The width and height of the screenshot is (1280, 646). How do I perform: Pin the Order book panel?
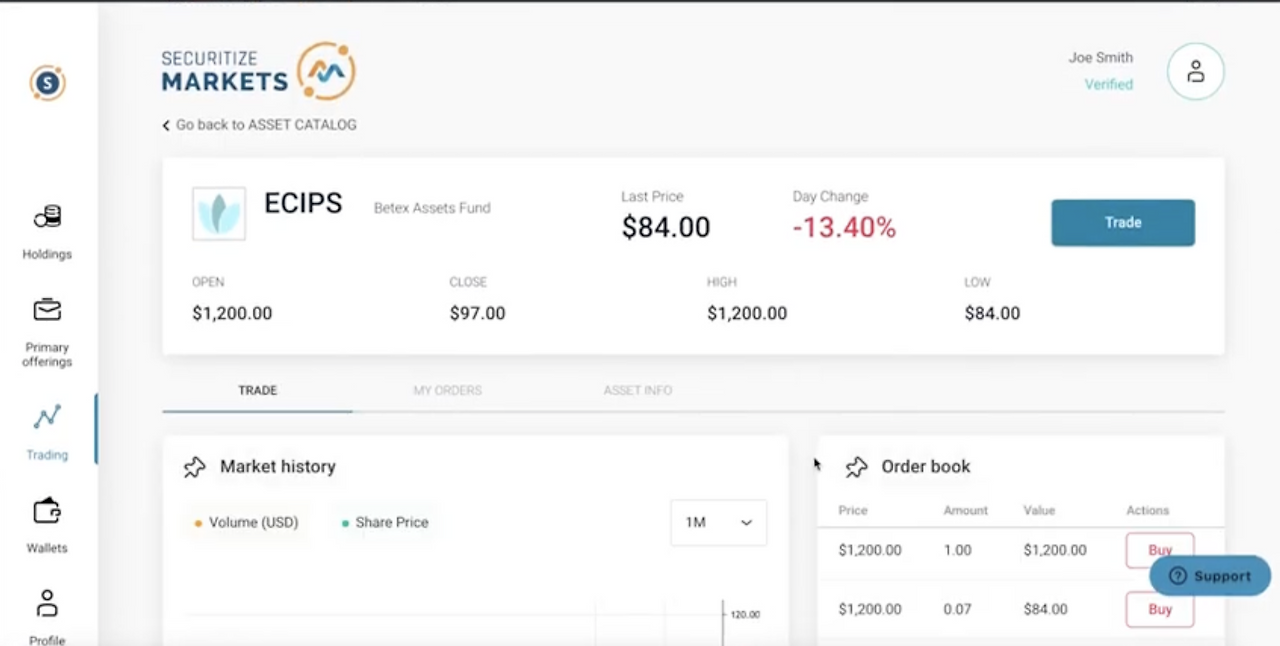(856, 467)
